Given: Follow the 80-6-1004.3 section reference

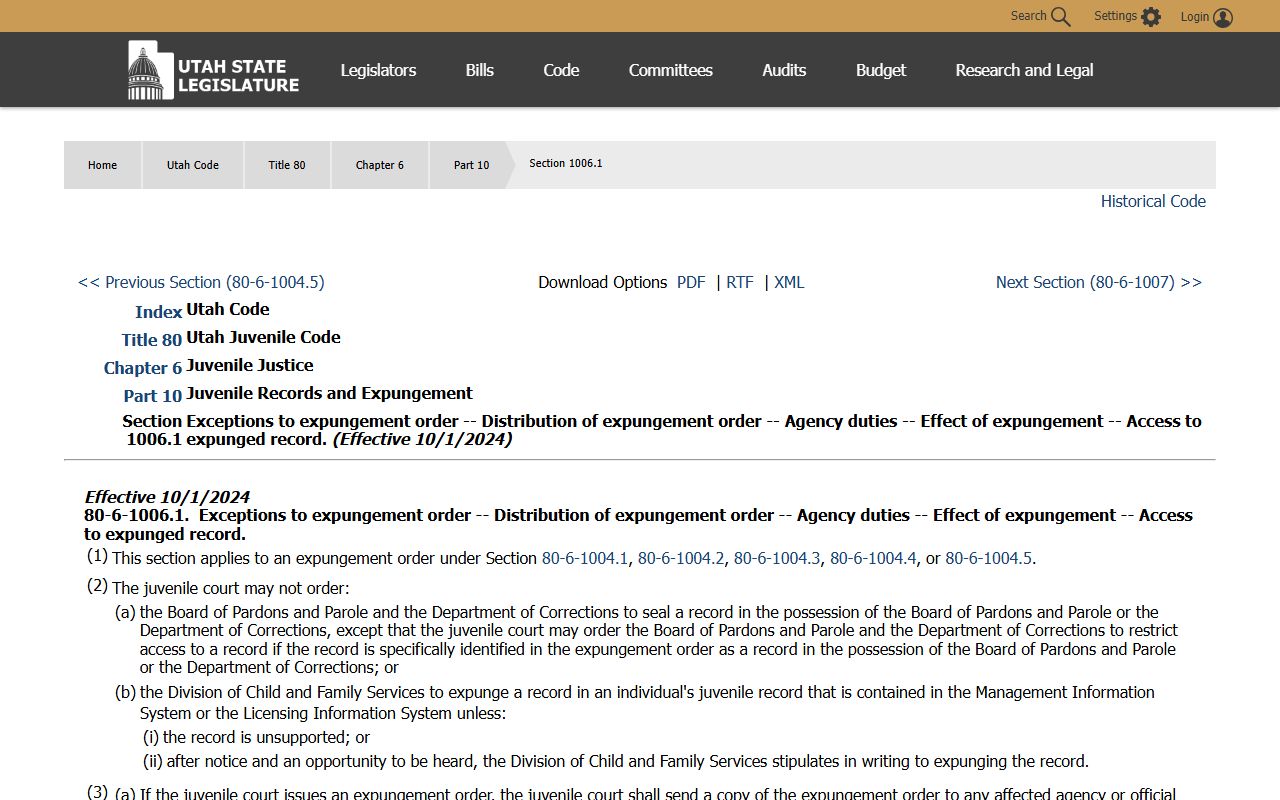Looking at the screenshot, I should pos(777,558).
